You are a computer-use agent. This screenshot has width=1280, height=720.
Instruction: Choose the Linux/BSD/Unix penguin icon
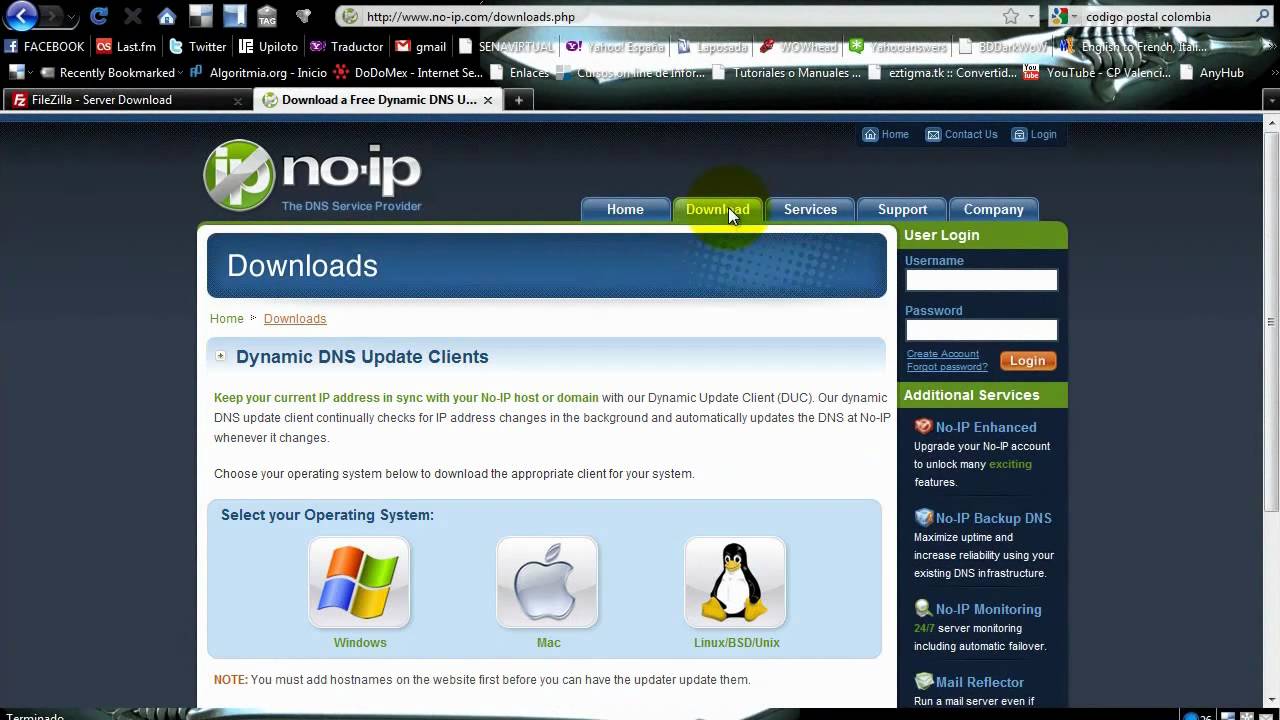[x=735, y=583]
